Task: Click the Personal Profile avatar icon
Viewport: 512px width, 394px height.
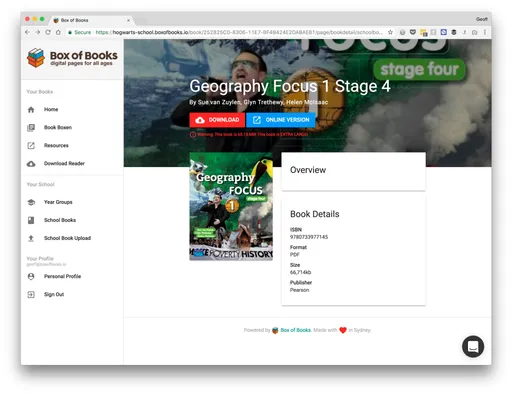Action: pyautogui.click(x=31, y=276)
